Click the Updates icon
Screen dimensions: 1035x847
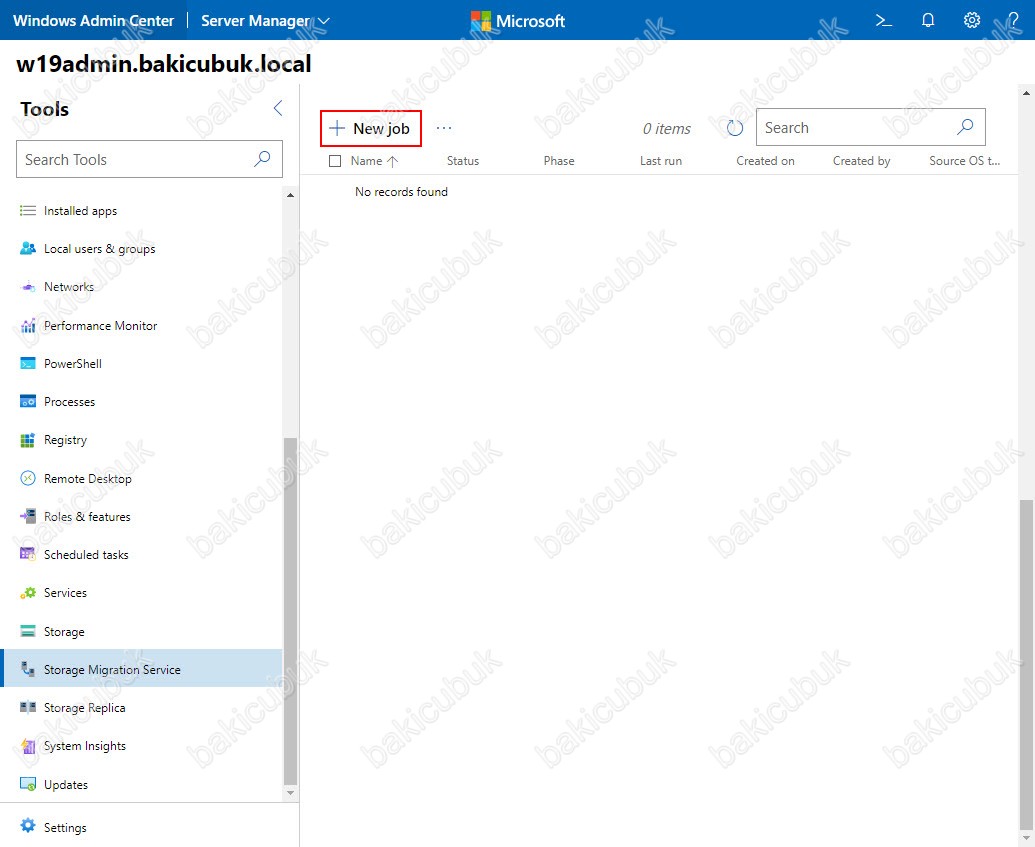(28, 784)
